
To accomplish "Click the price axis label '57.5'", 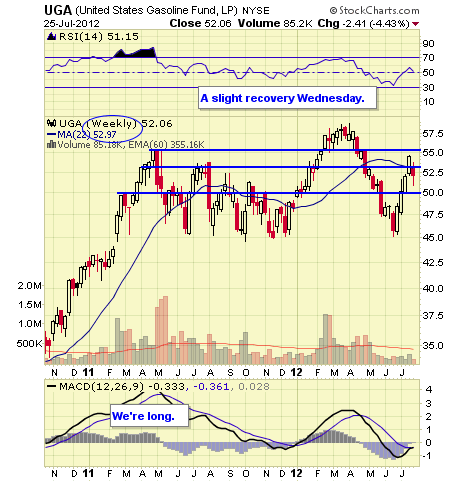I will pyautogui.click(x=433, y=134).
